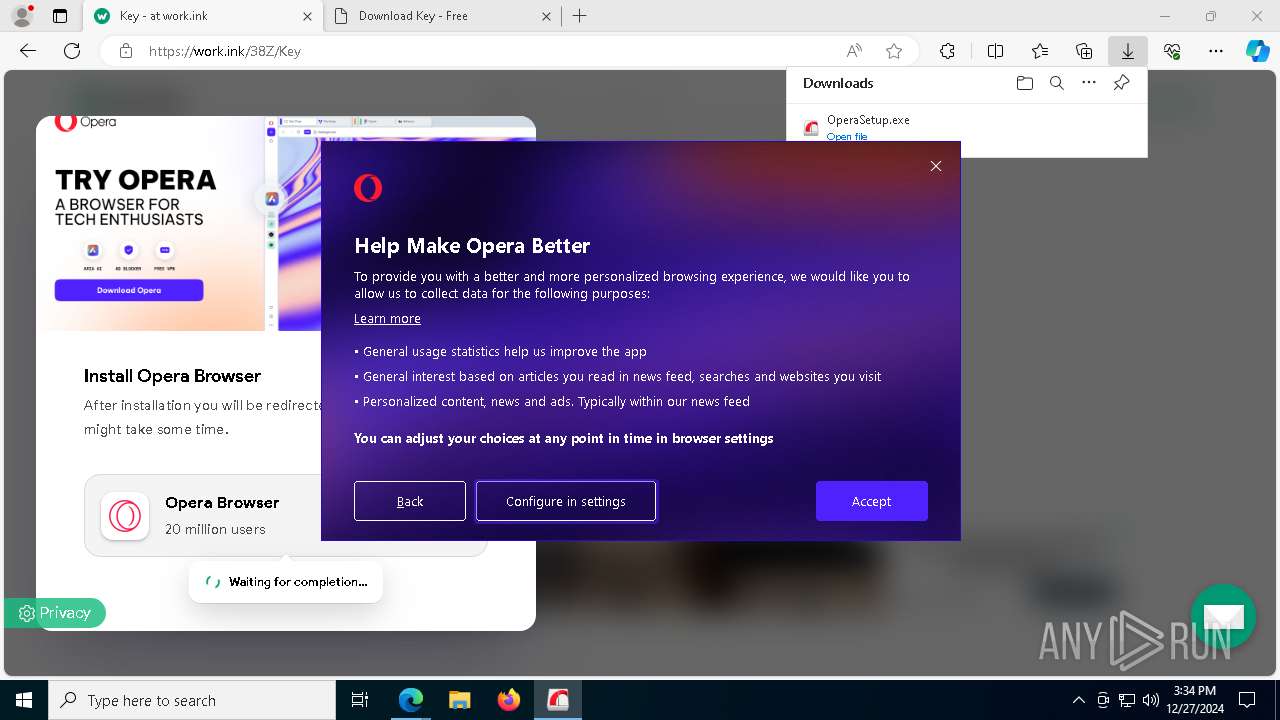Add this page to favorites star
Image resolution: width=1280 pixels, height=720 pixels.
click(x=894, y=51)
